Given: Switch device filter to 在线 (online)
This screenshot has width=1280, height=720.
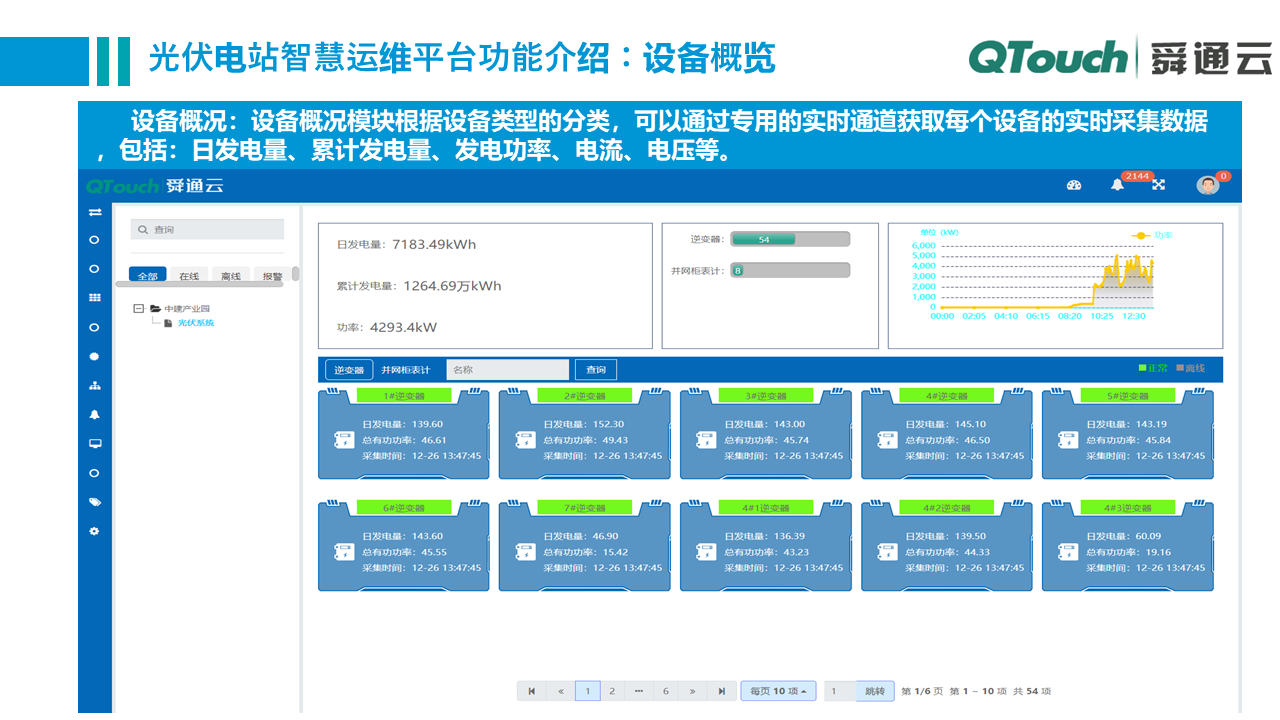Looking at the screenshot, I should tap(189, 274).
